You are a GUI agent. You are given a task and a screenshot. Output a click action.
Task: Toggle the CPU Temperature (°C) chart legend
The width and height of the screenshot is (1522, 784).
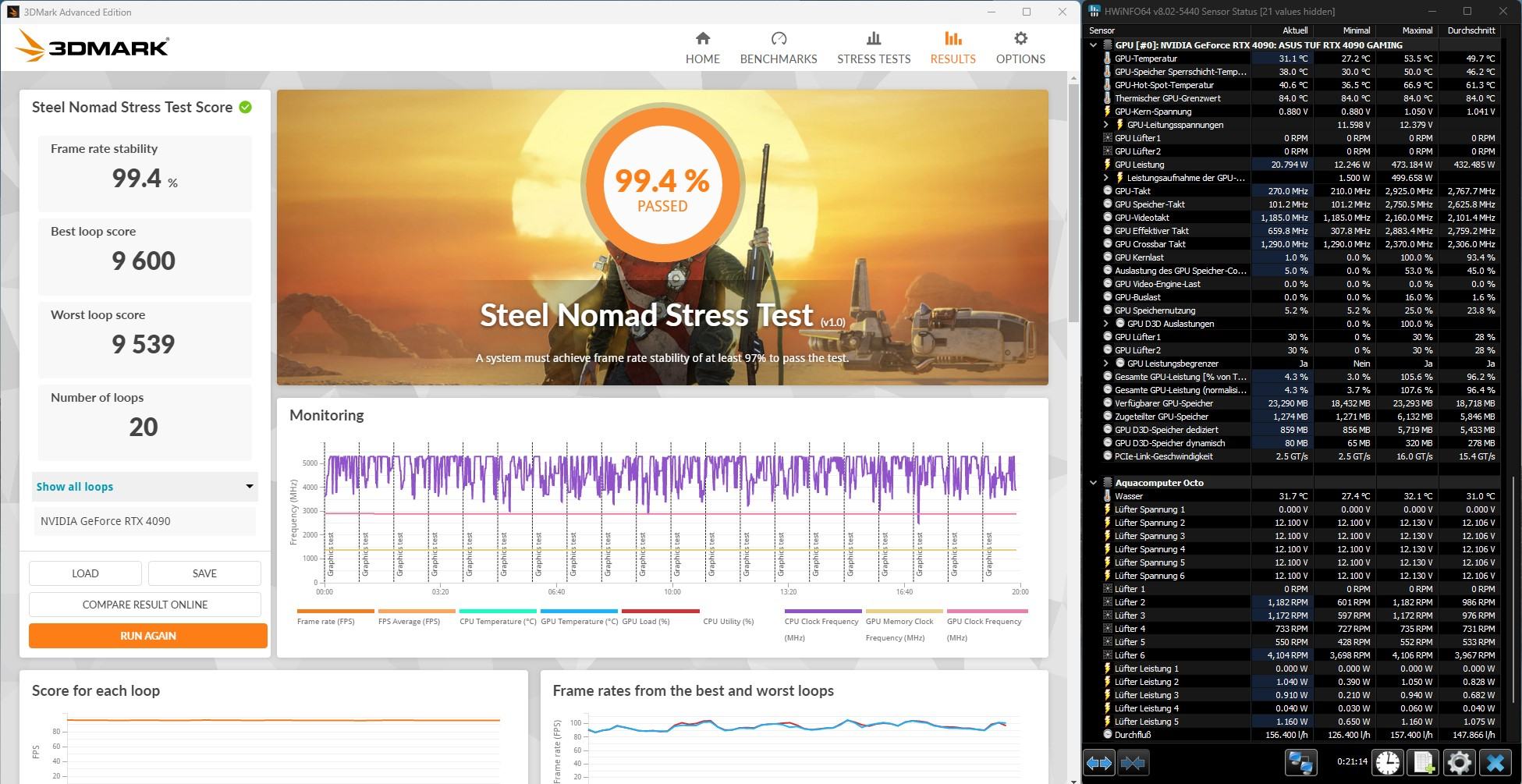point(498,617)
